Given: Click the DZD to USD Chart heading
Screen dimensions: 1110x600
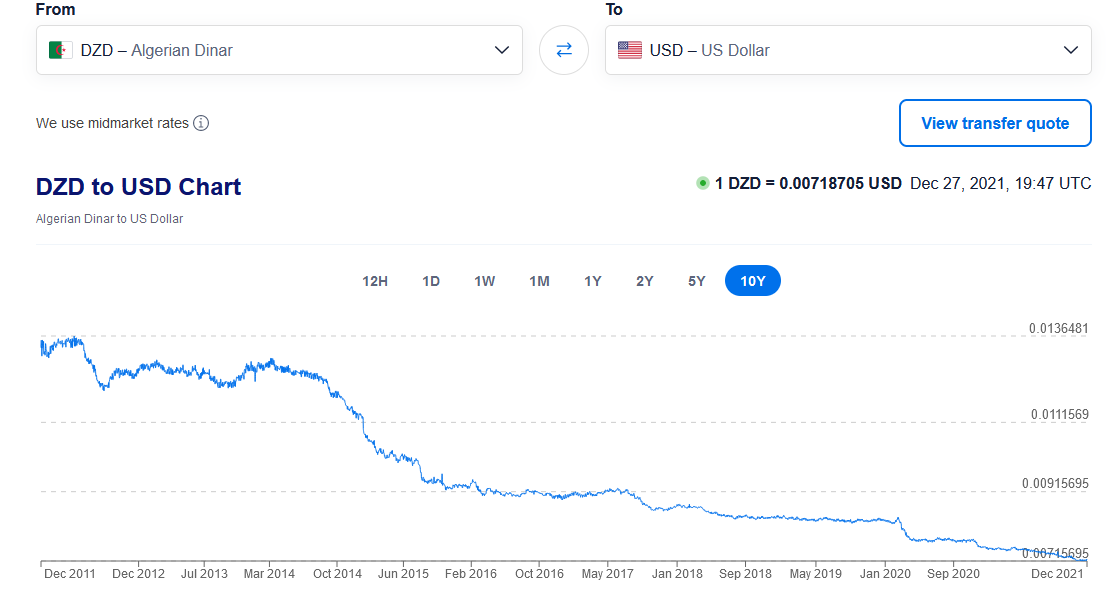Looking at the screenshot, I should point(139,187).
